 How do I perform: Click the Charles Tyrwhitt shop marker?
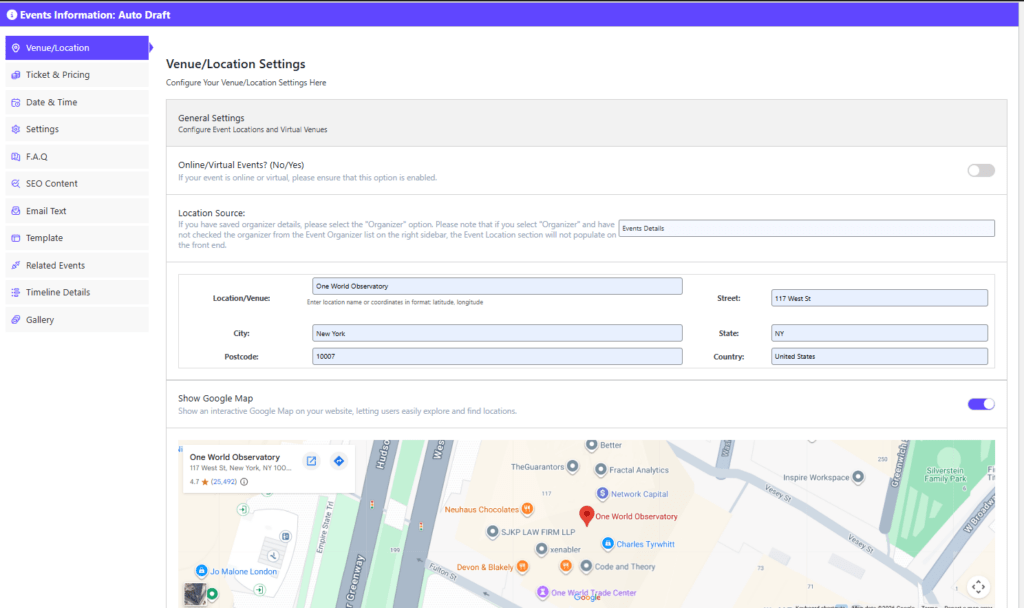click(x=607, y=543)
